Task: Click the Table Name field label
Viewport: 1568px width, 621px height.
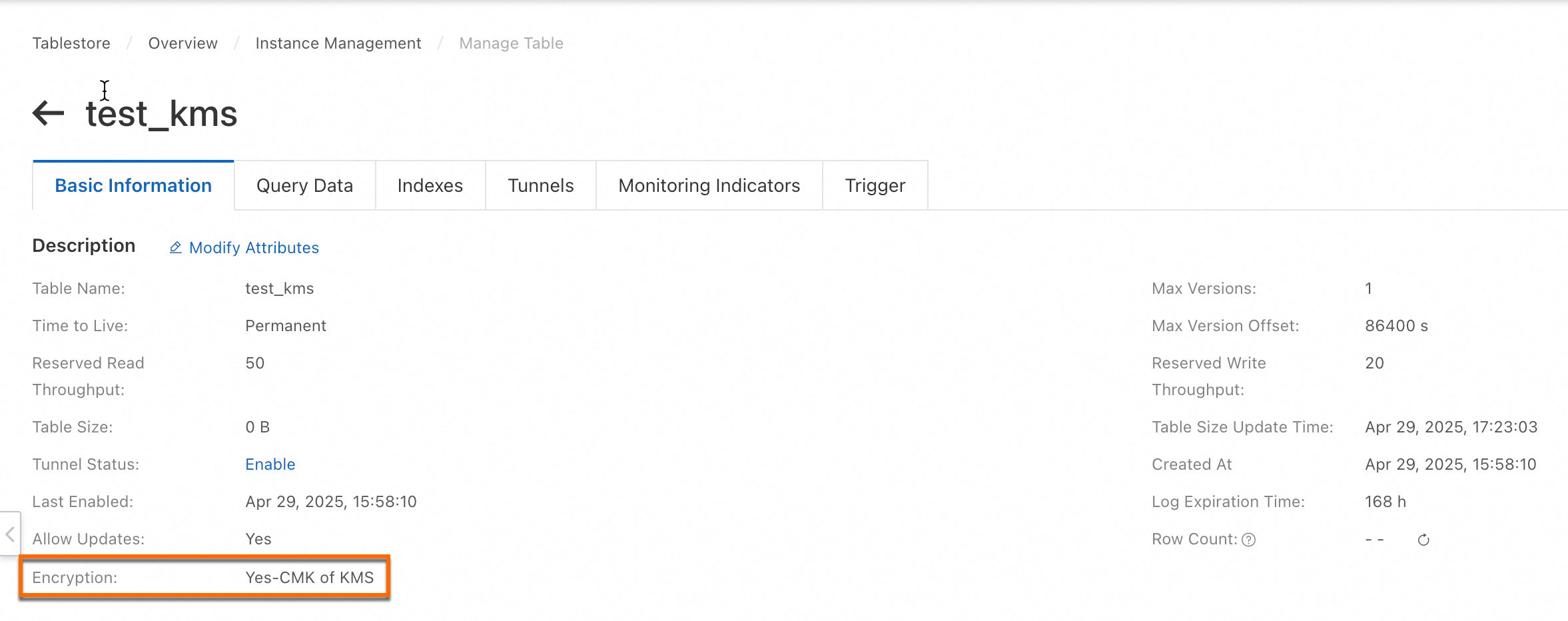Action: 79,289
